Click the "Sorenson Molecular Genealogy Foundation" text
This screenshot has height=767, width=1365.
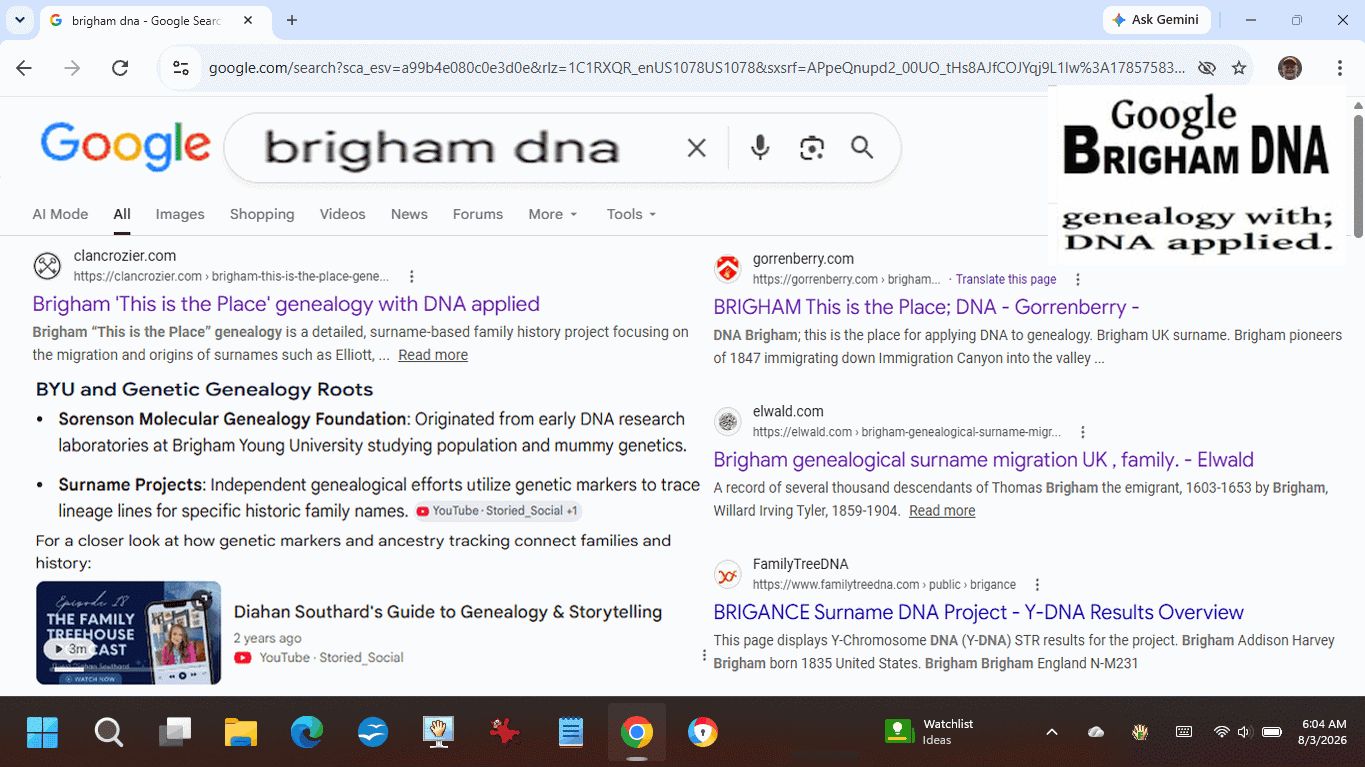coord(233,419)
